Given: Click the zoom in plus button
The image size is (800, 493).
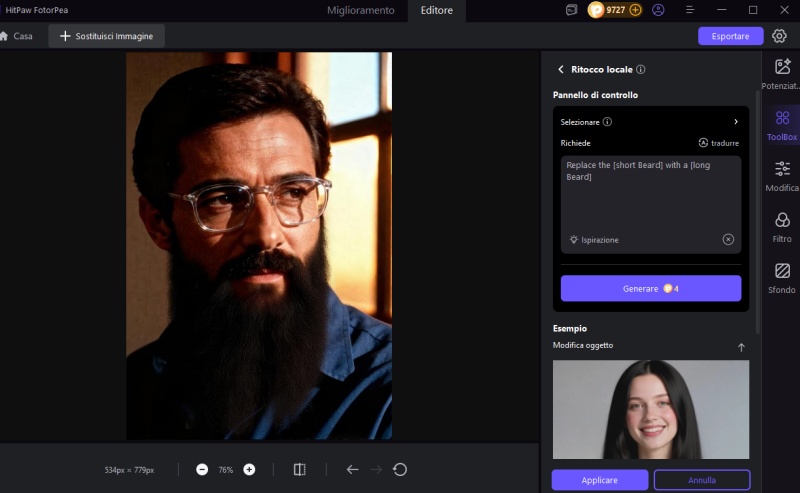Looking at the screenshot, I should [x=249, y=469].
